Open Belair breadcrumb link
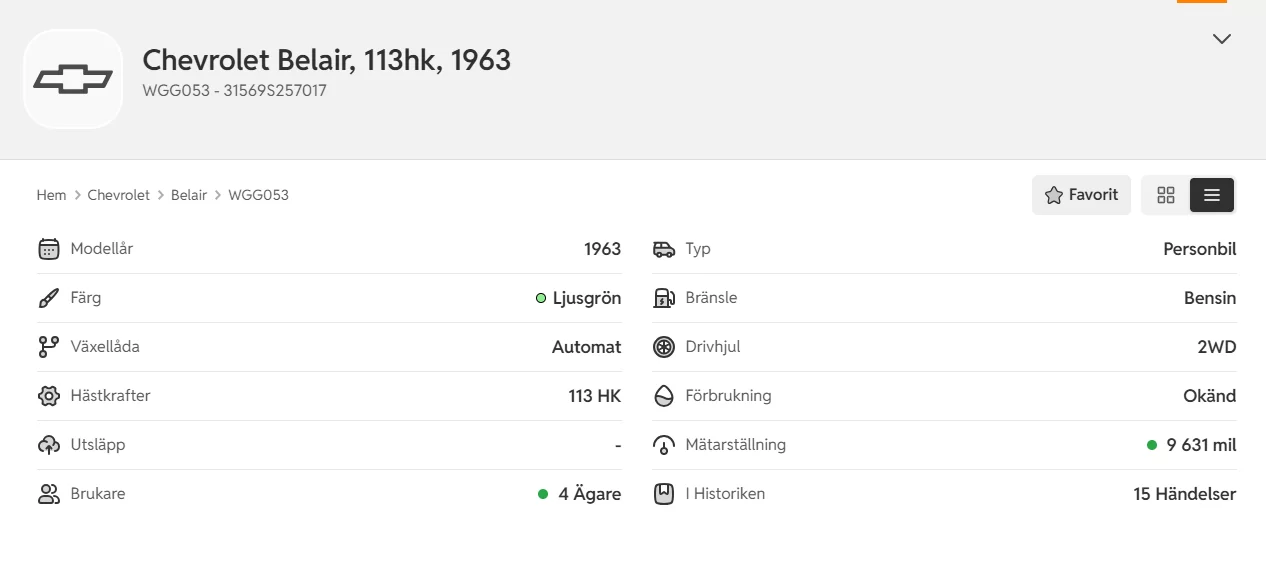This screenshot has width=1266, height=562. tap(189, 195)
